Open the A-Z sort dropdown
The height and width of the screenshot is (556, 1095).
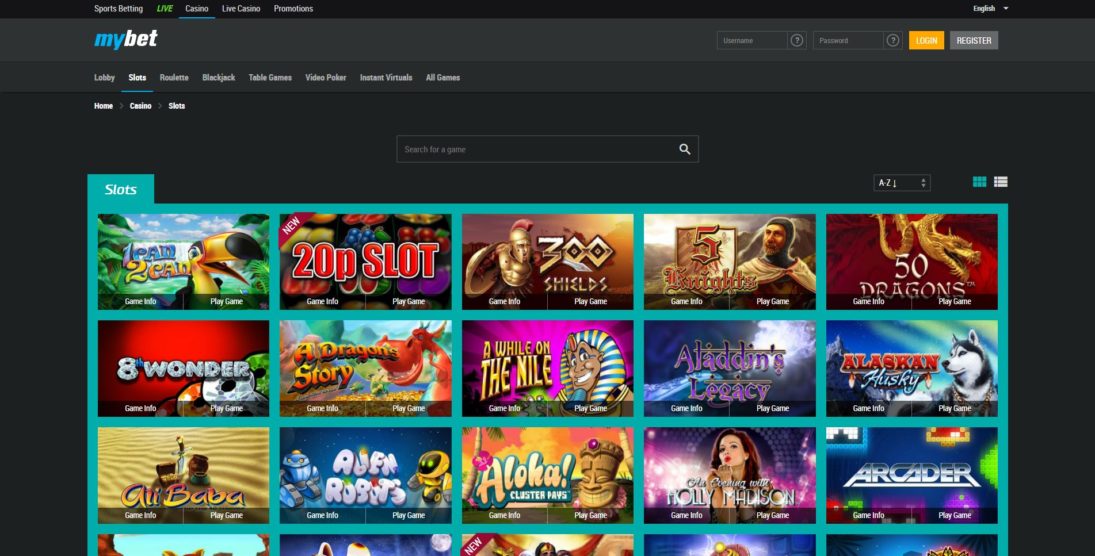click(902, 183)
